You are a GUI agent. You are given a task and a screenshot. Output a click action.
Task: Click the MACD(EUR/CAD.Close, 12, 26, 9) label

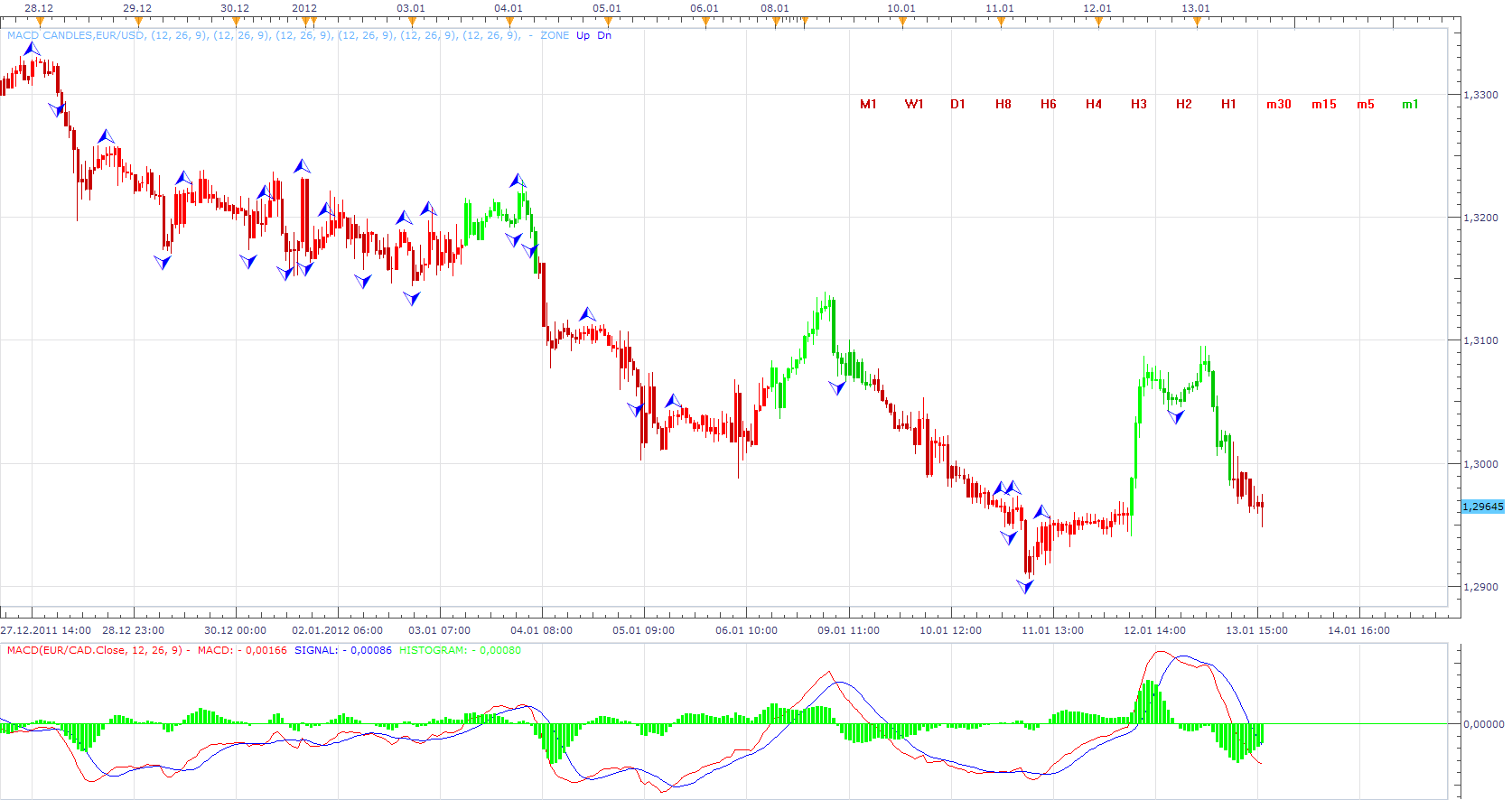point(95,650)
